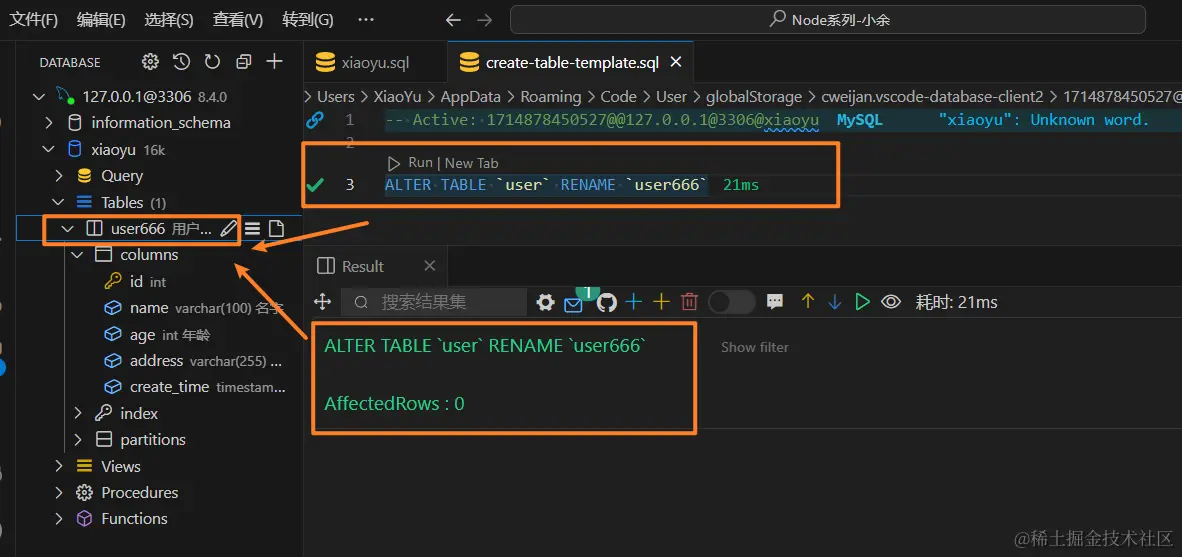Screen dimensions: 1182x557
Task: Open result settings gear icon
Action: [545, 302]
